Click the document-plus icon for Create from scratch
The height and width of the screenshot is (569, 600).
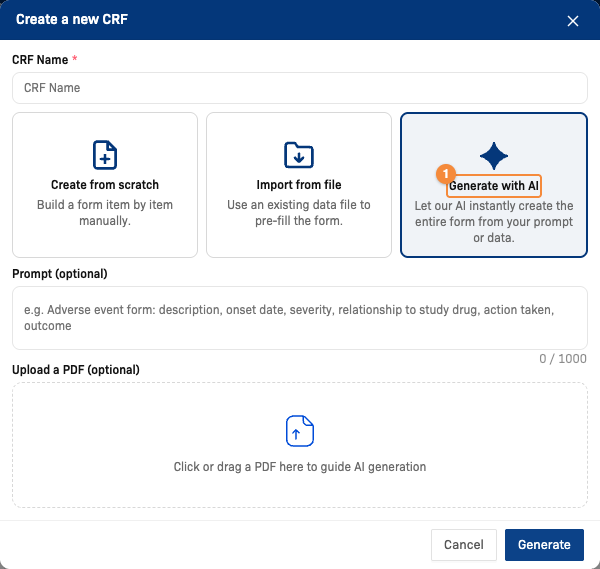(105, 155)
